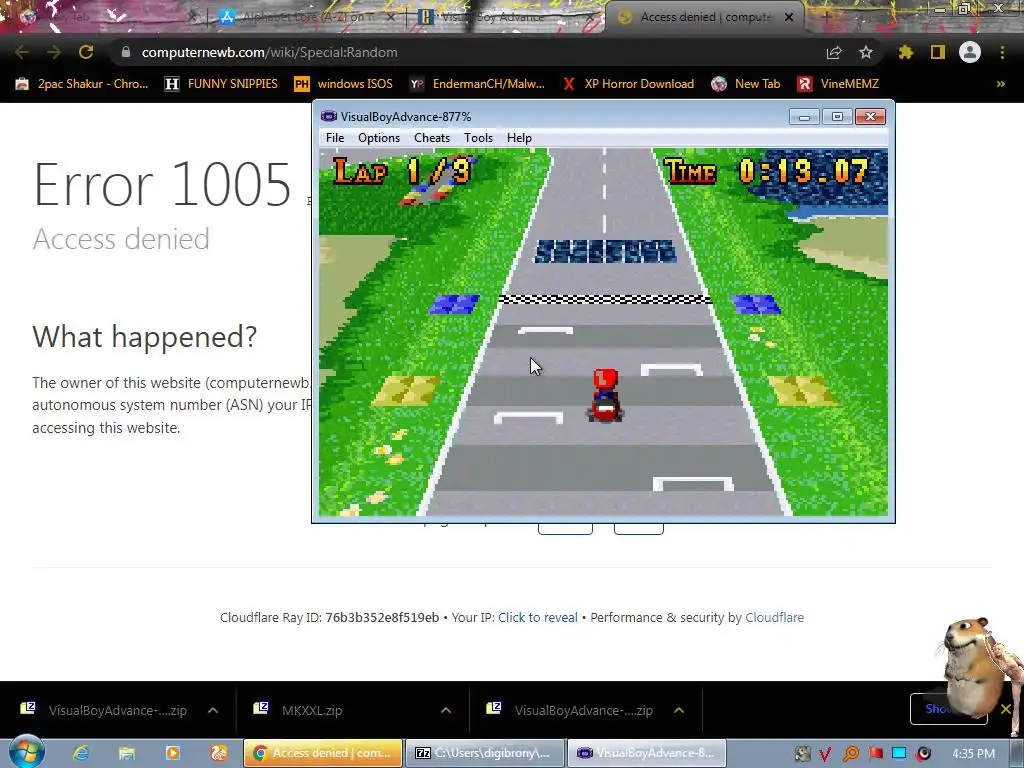Open the EndermanCH/Malw... bookmark
The image size is (1024, 768).
(x=477, y=84)
